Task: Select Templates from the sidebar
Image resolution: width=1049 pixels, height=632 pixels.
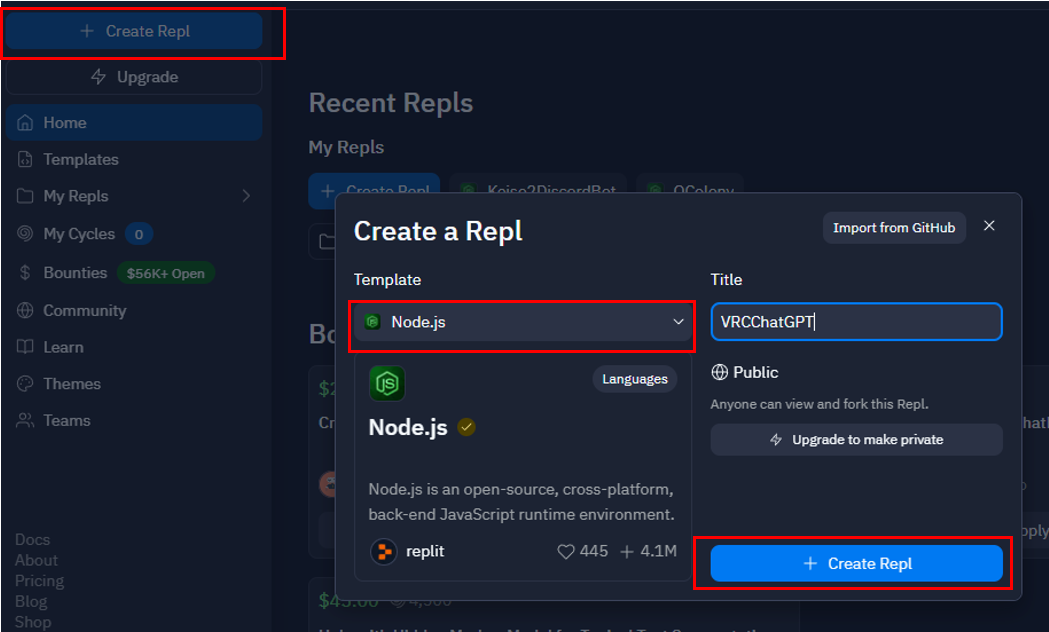Action: click(79, 159)
